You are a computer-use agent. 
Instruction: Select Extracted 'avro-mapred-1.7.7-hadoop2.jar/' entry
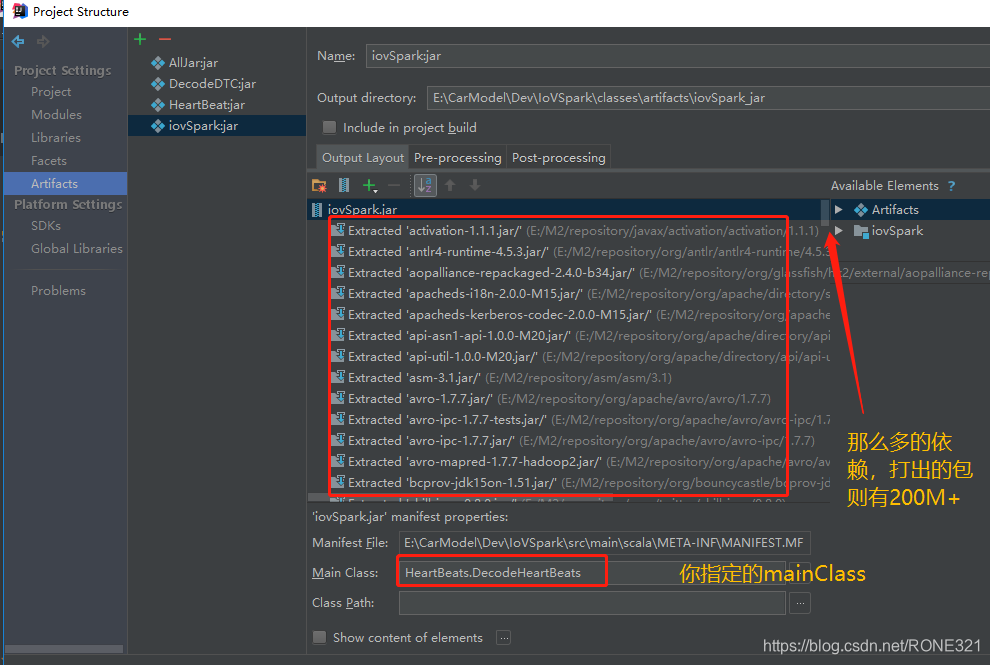pyautogui.click(x=579, y=462)
